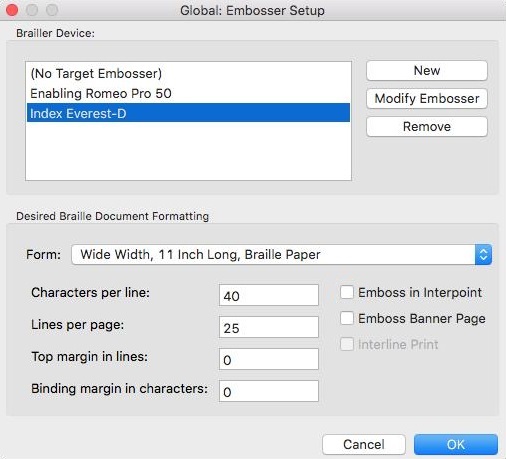Click the Characters per line field

point(269,295)
